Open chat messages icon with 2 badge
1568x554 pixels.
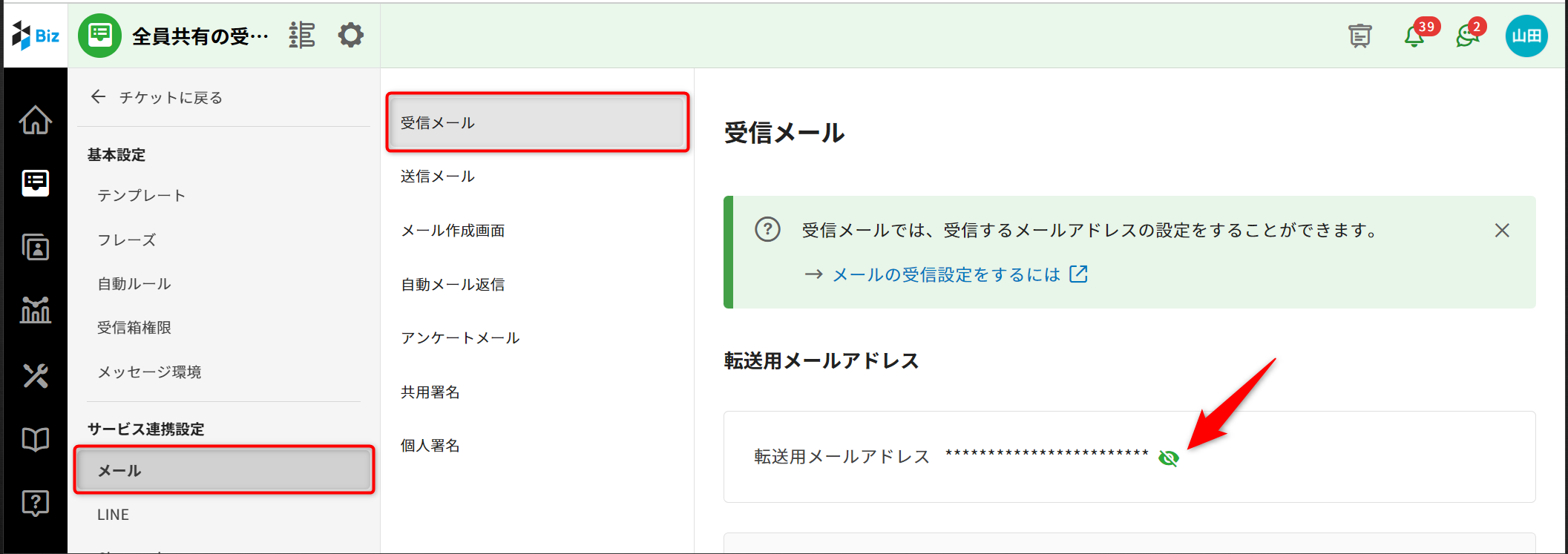(1467, 36)
